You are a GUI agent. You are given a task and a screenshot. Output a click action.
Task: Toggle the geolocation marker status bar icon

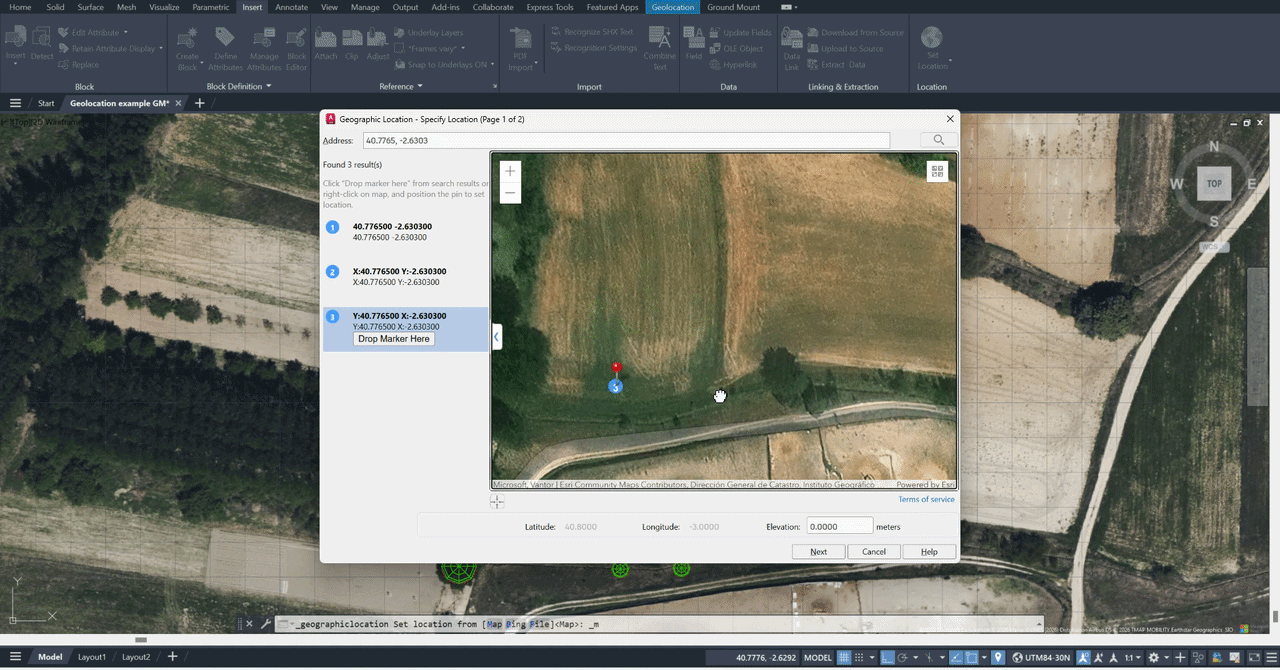click(x=997, y=657)
